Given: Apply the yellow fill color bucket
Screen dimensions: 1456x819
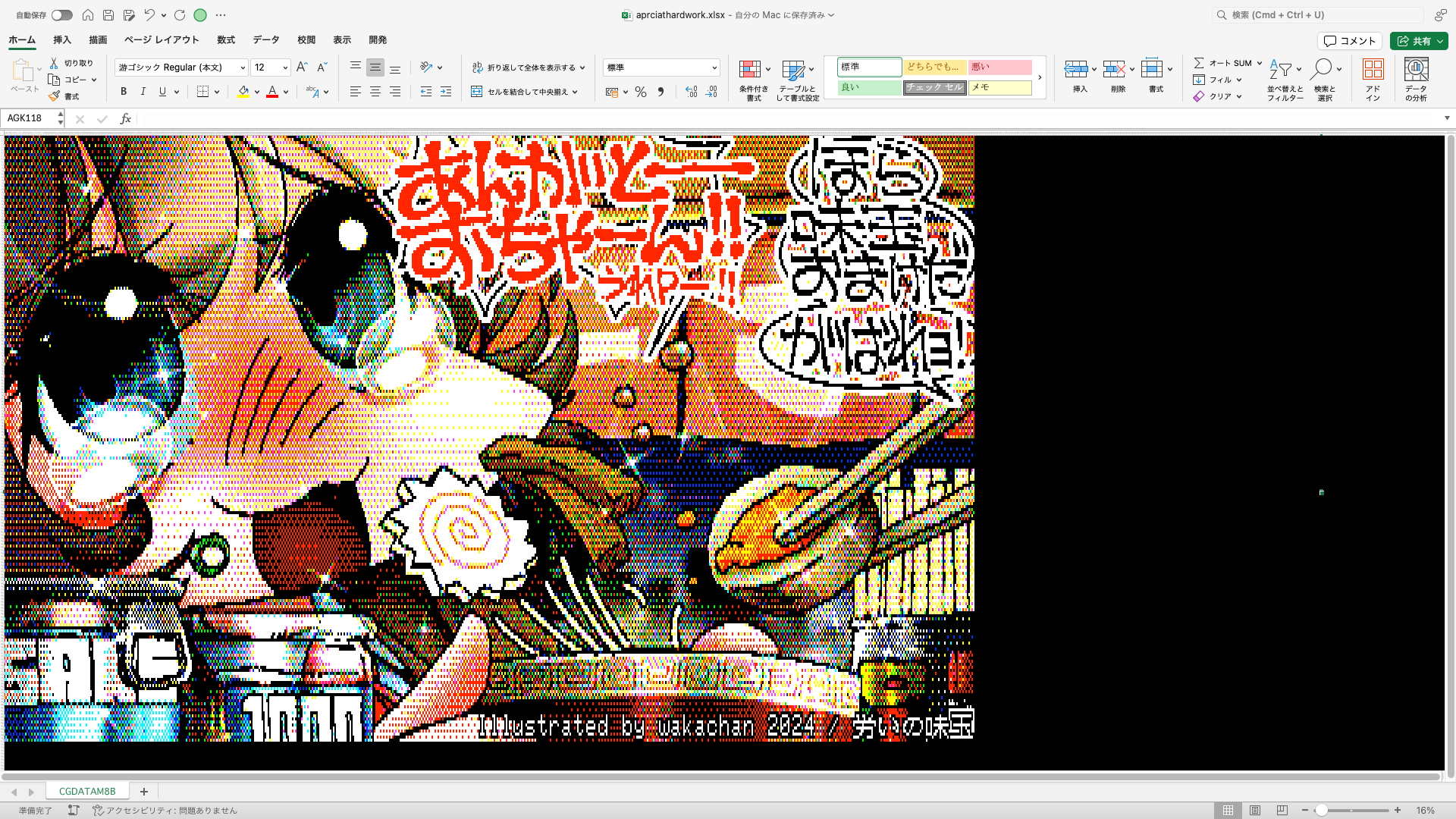Looking at the screenshot, I should click(x=243, y=92).
